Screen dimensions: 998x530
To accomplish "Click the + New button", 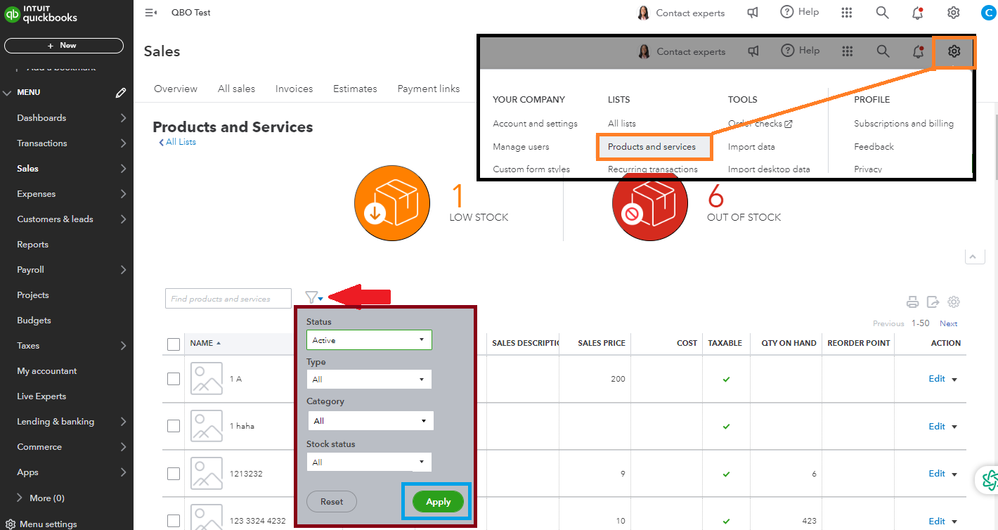I will 64,46.
